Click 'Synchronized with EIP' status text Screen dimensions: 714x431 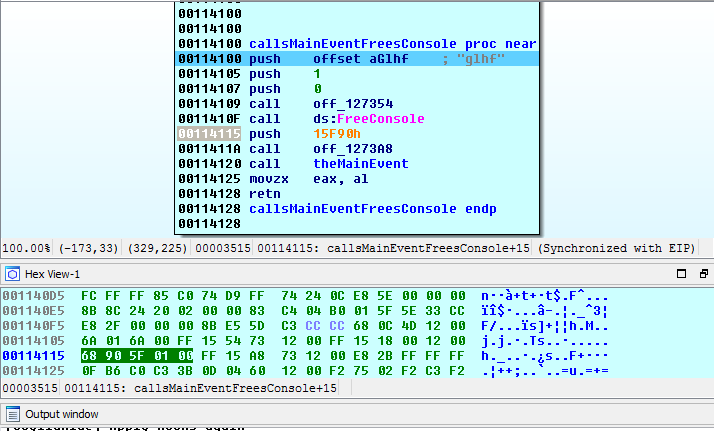click(x=617, y=248)
